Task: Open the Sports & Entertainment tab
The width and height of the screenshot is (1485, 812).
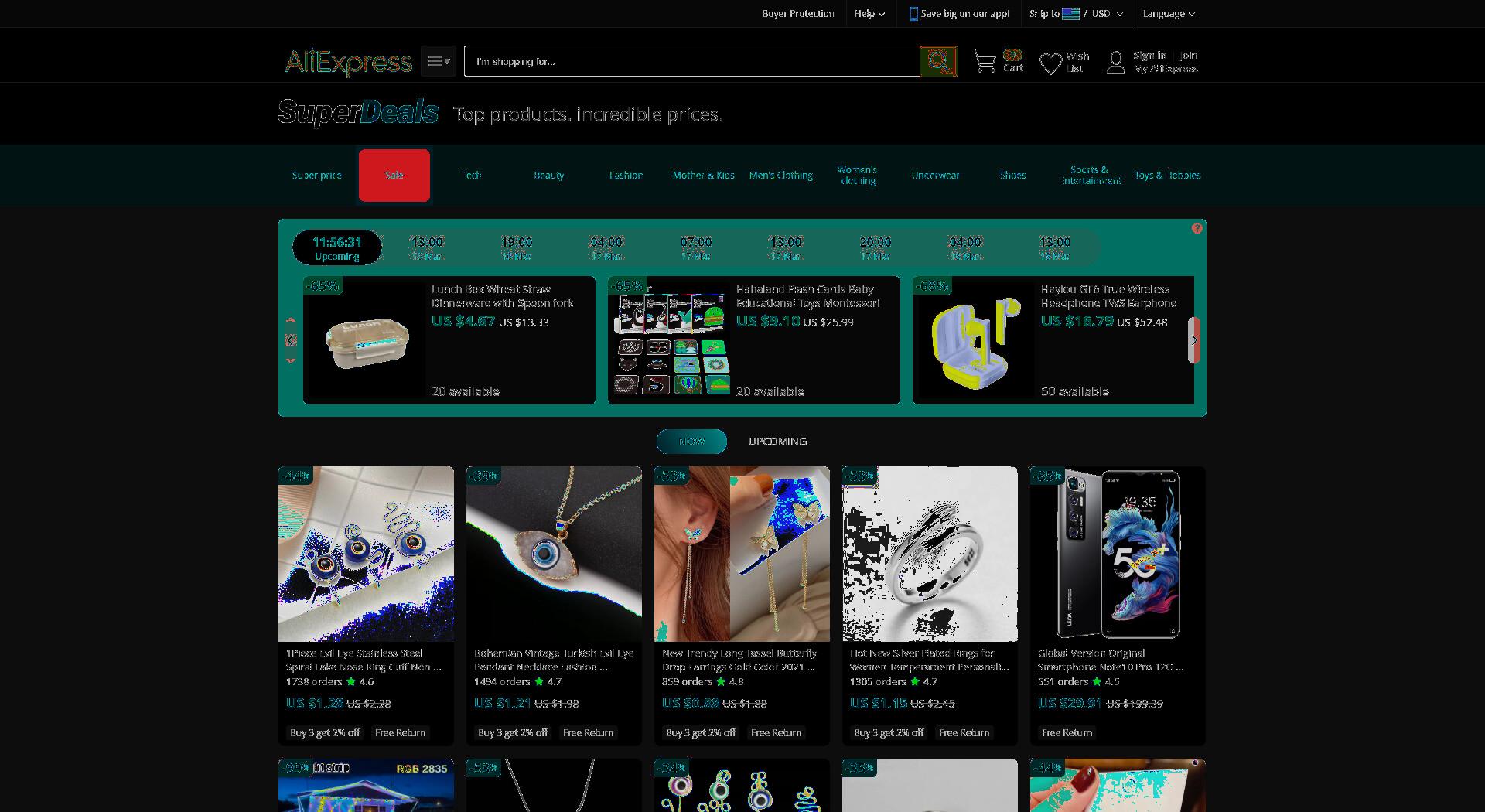Action: (x=1091, y=176)
